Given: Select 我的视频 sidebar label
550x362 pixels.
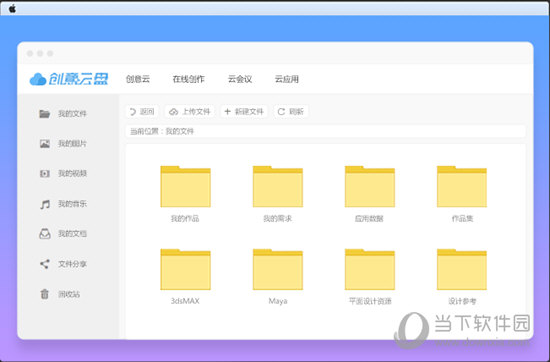Looking at the screenshot, I should [x=72, y=174].
